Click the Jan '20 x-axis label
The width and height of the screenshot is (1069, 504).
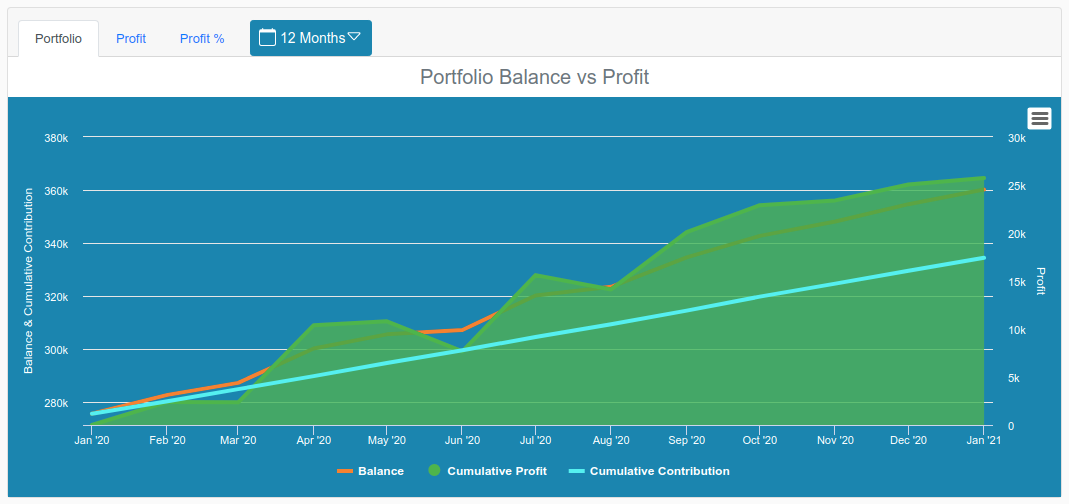pos(91,441)
